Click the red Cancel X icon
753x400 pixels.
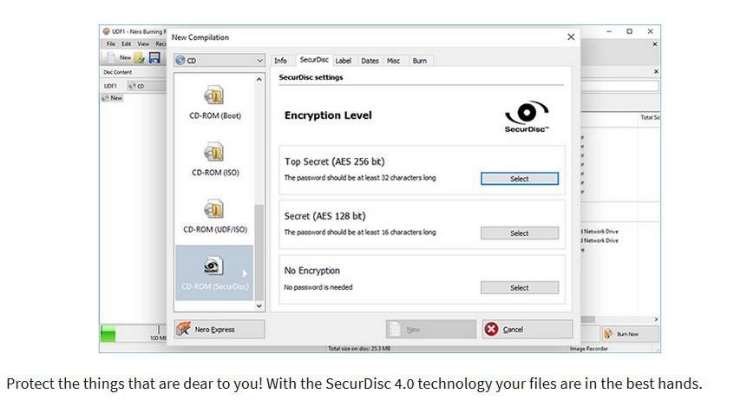tap(491, 329)
